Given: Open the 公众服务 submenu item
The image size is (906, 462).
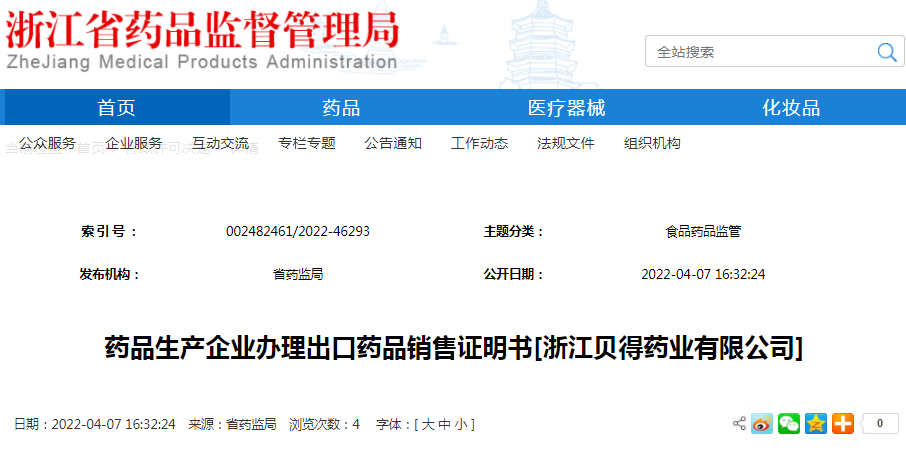Looking at the screenshot, I should tap(47, 143).
